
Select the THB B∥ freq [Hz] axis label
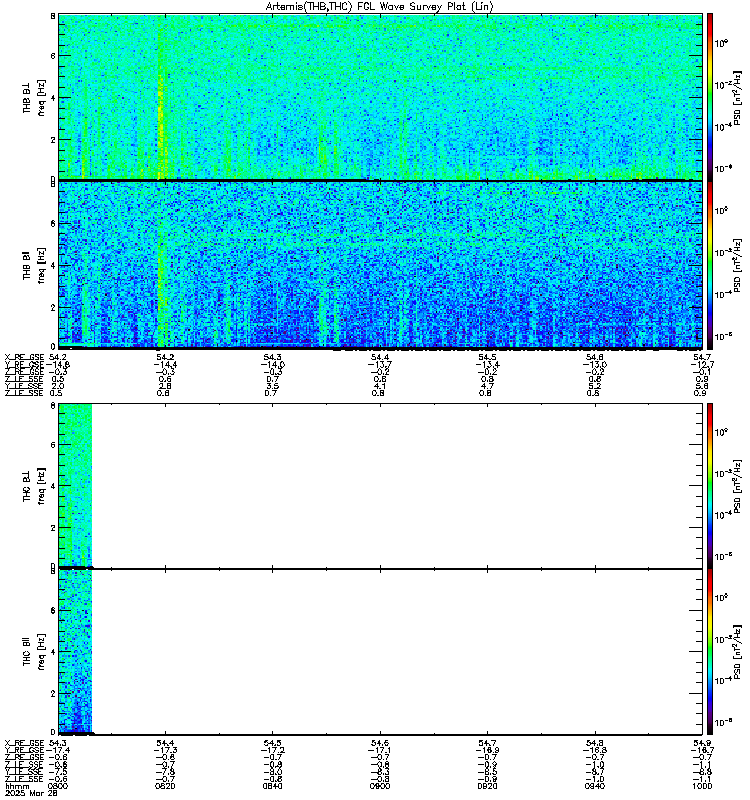33,265
